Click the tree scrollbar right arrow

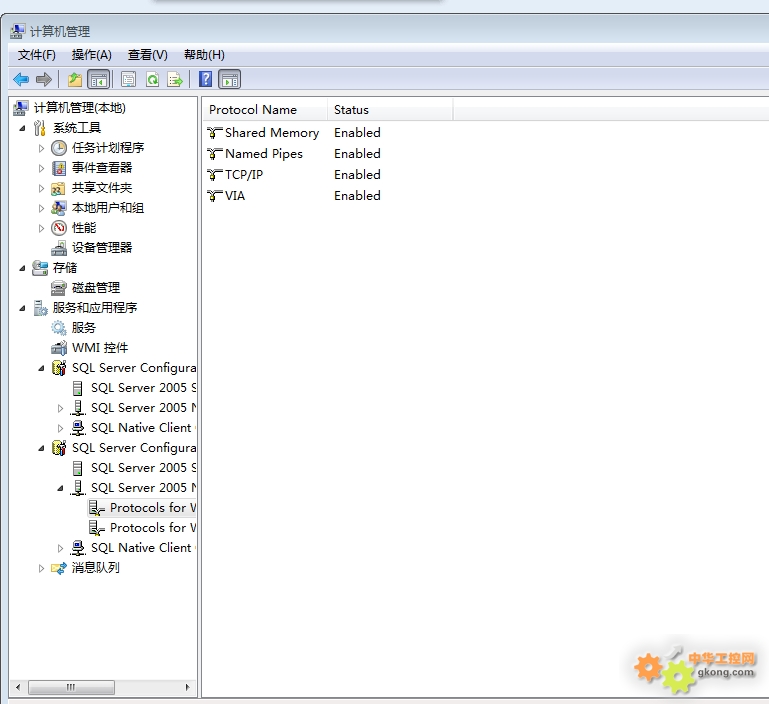pos(187,687)
